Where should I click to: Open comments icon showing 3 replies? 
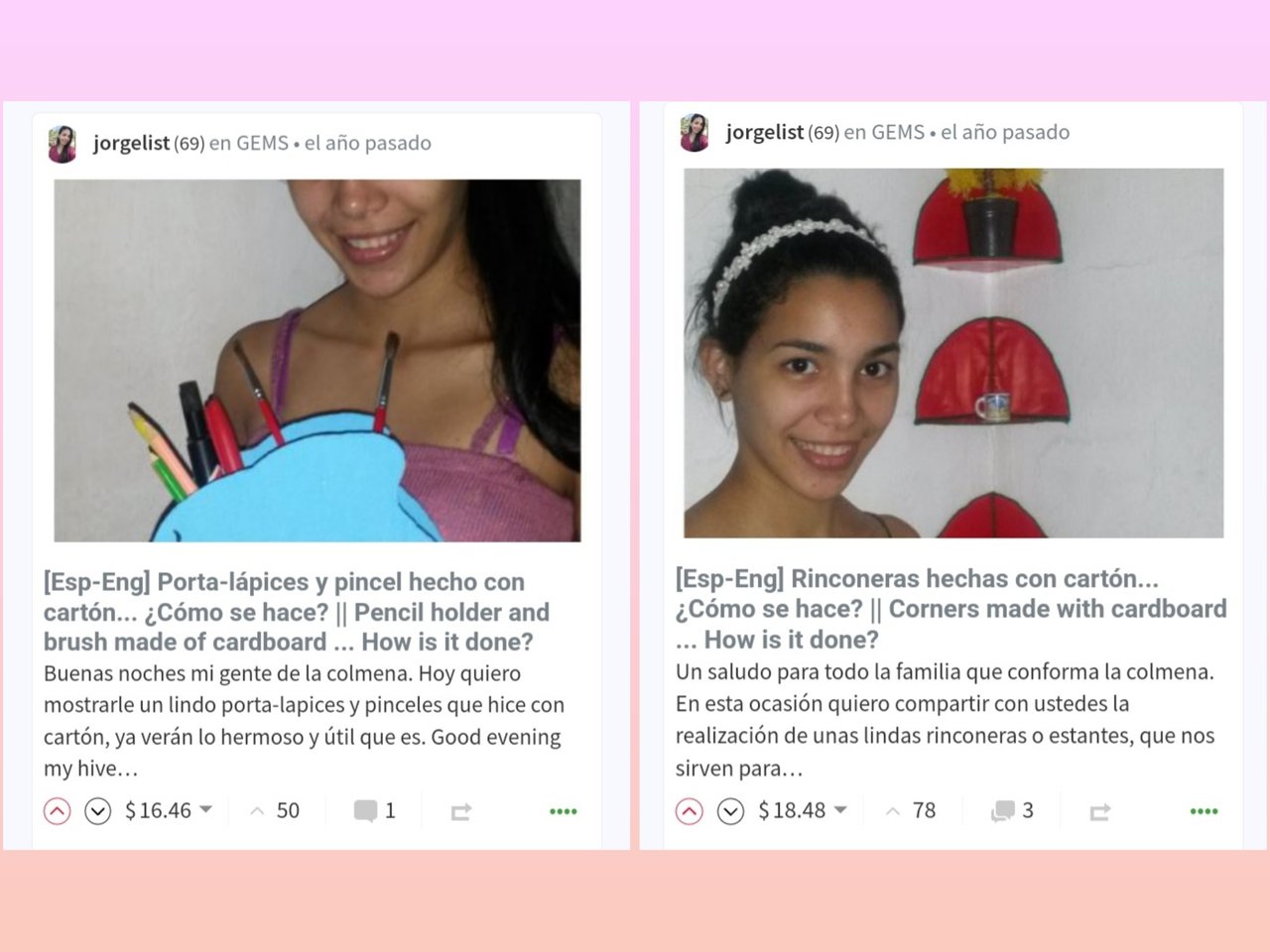[1002, 811]
